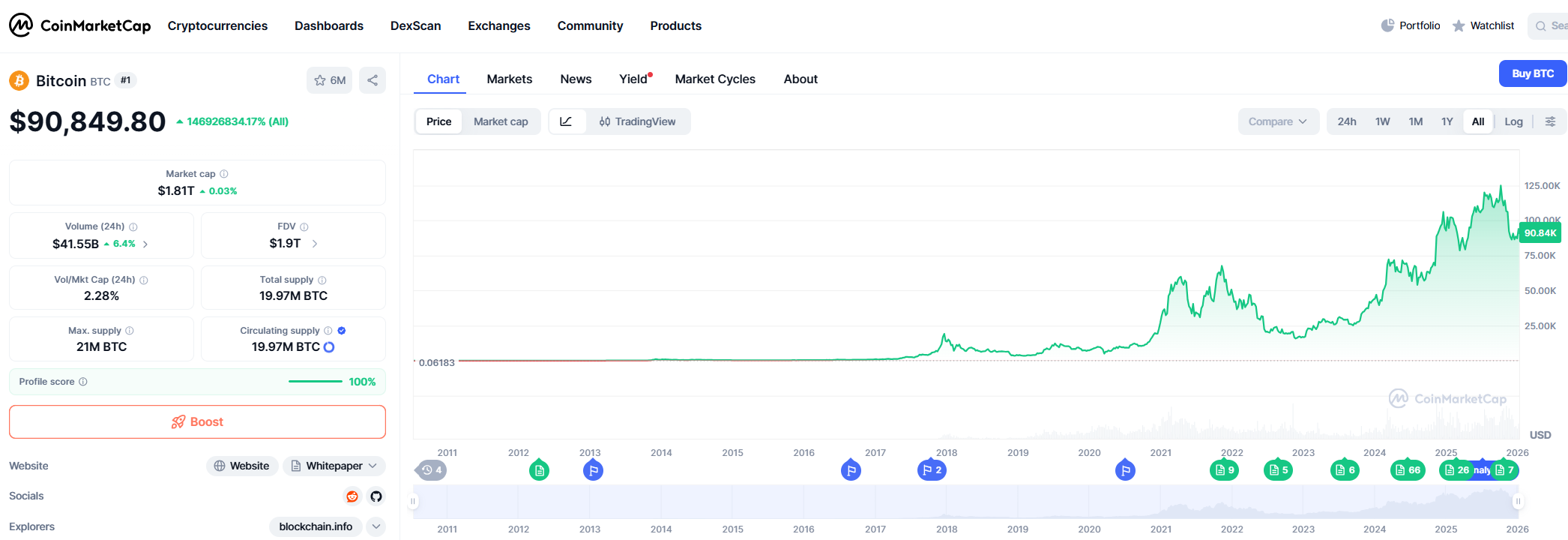Click the green news marker near 2012

(x=540, y=470)
